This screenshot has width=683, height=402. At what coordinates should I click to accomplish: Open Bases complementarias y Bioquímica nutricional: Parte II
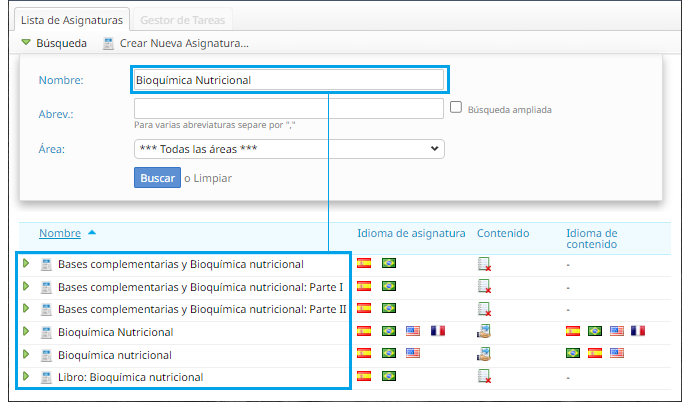coord(202,309)
